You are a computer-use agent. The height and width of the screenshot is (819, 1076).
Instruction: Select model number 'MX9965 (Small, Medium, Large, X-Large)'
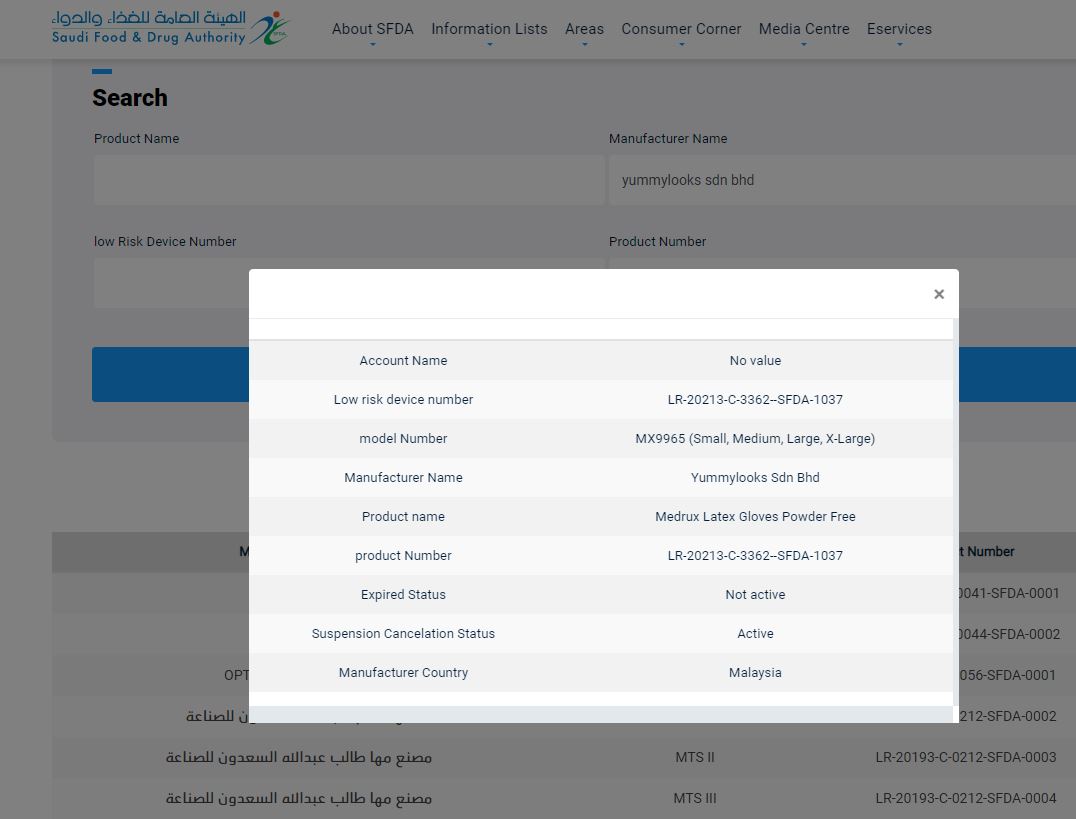pyautogui.click(x=755, y=439)
